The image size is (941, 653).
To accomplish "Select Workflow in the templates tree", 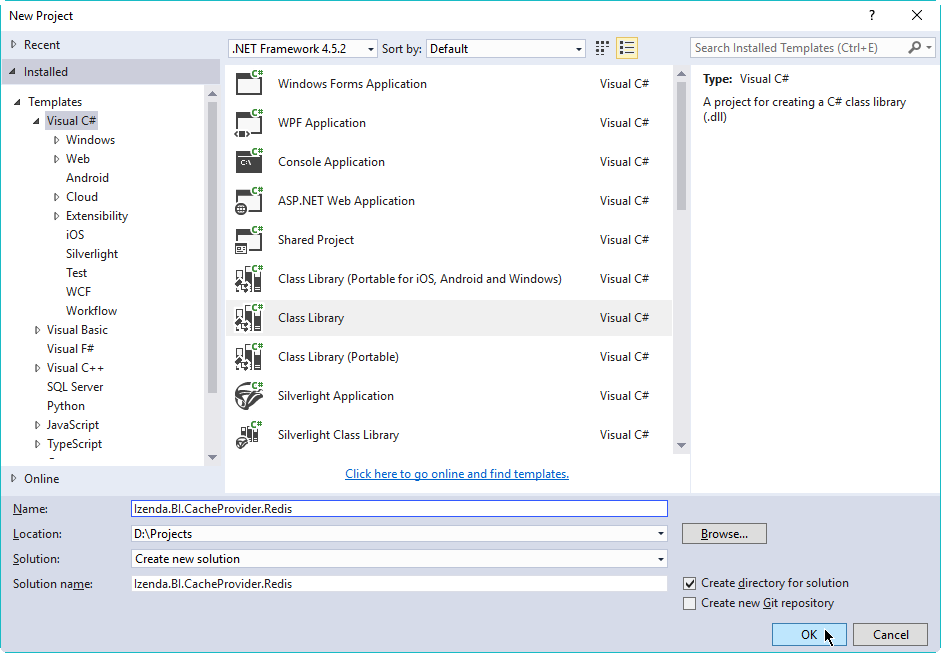I will pos(91,311).
